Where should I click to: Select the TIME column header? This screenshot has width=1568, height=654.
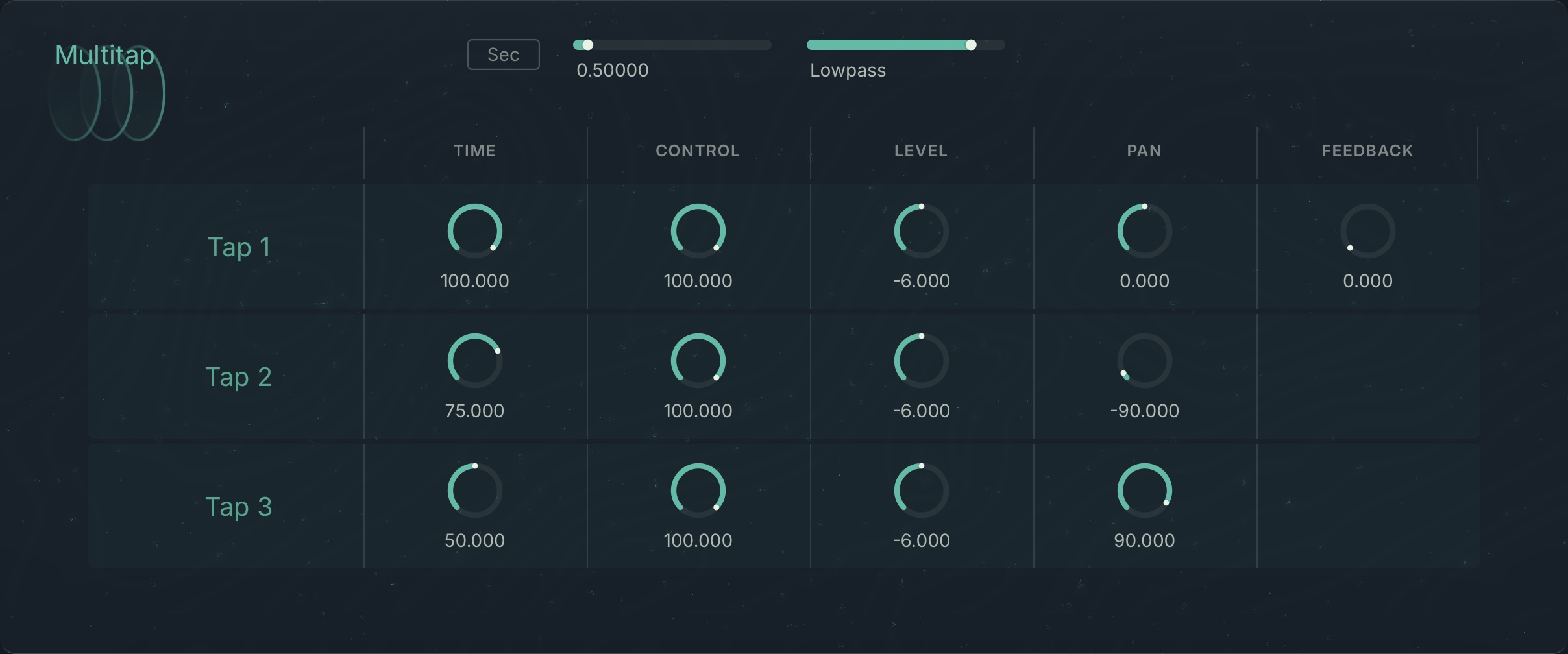click(474, 151)
